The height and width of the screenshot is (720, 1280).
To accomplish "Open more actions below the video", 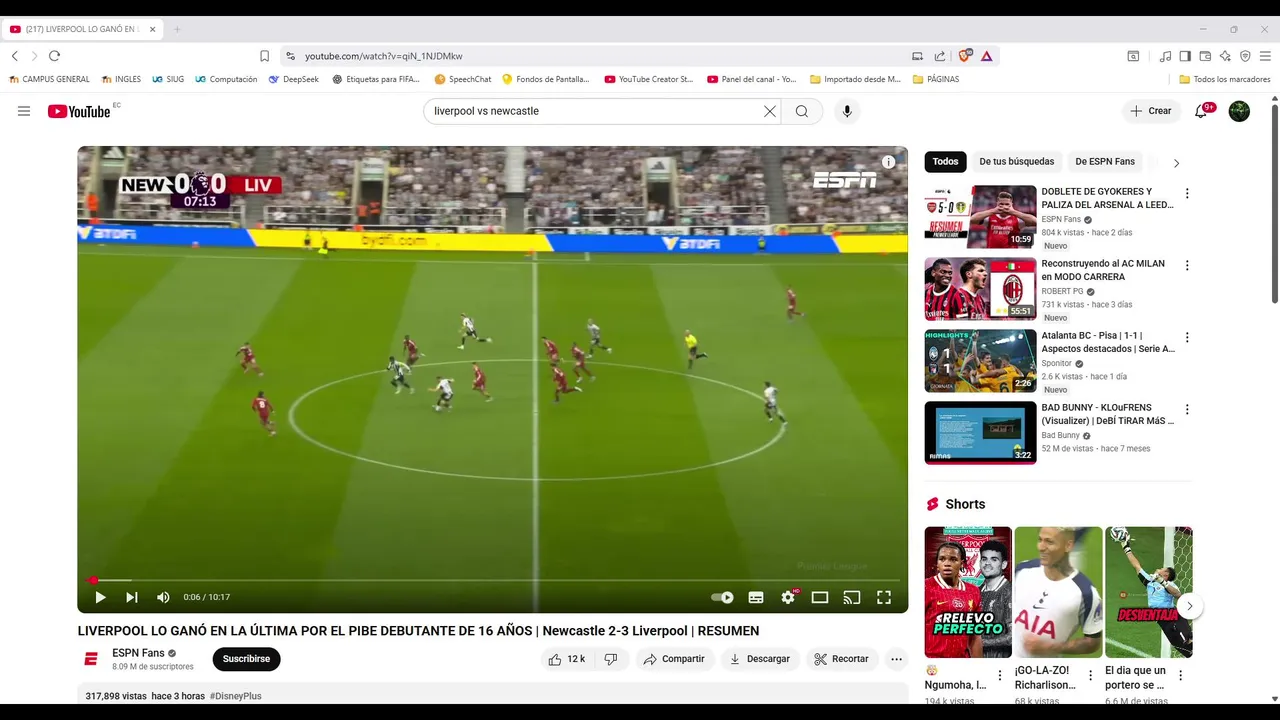I will pyautogui.click(x=896, y=659).
